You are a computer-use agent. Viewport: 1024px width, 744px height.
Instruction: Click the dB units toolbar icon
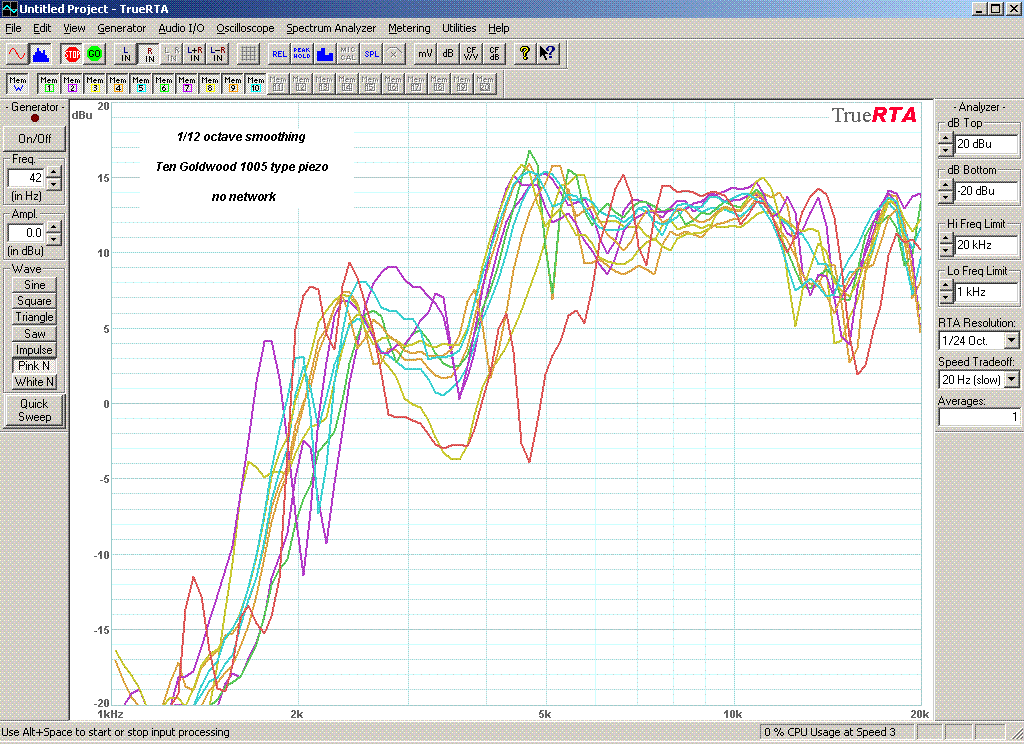tap(448, 54)
